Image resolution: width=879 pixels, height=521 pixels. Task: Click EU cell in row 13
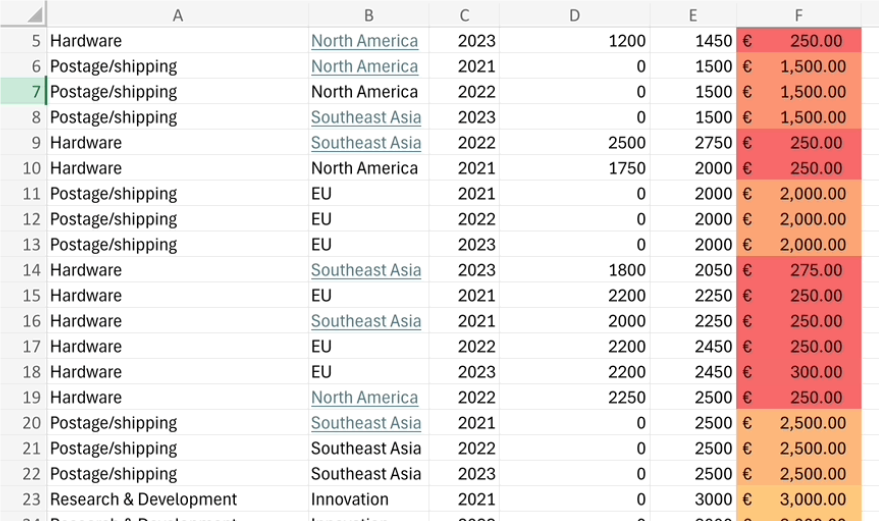click(368, 245)
